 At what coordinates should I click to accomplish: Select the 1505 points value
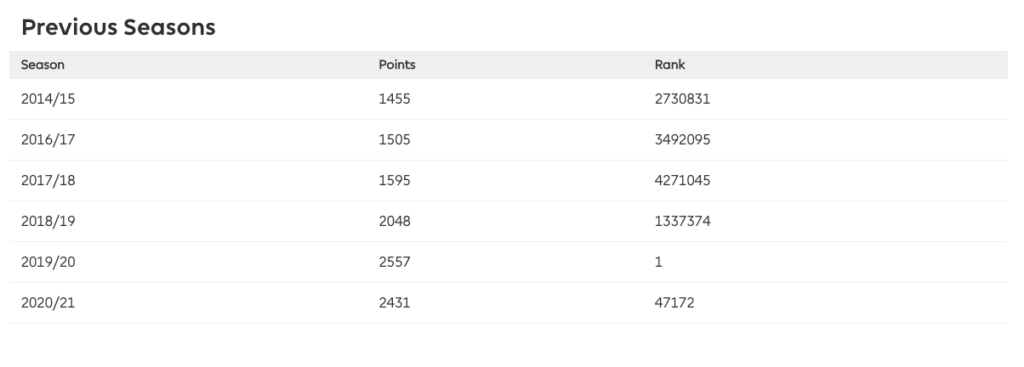pos(394,140)
